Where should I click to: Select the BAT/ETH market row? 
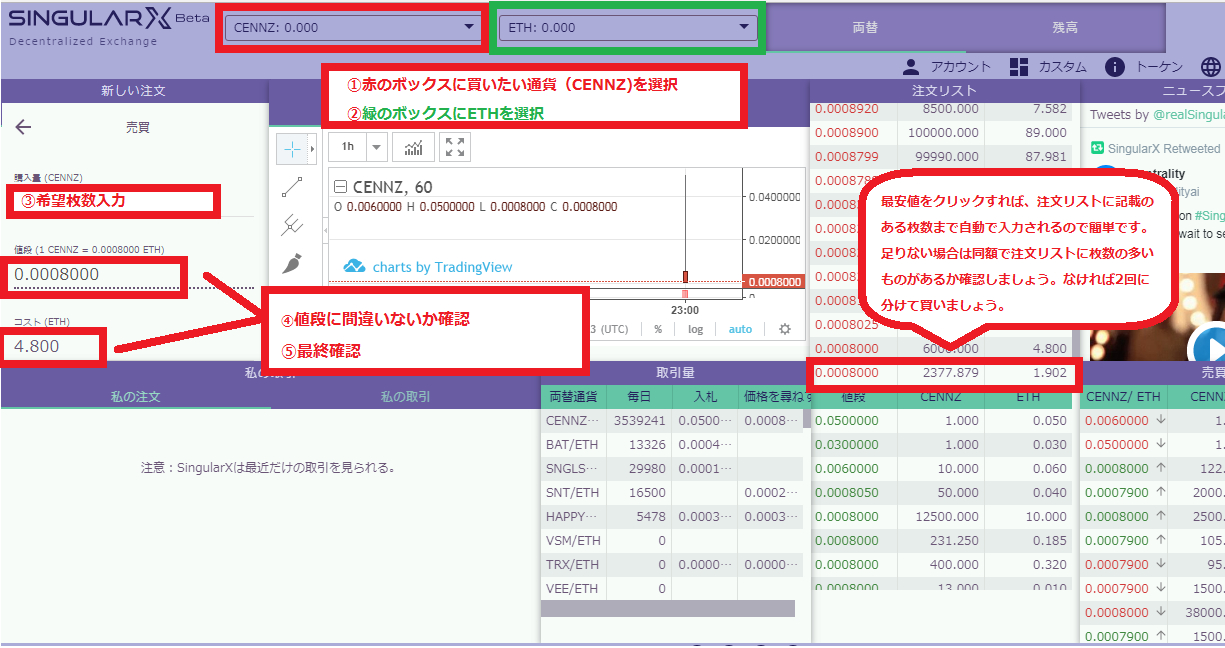pos(672,445)
